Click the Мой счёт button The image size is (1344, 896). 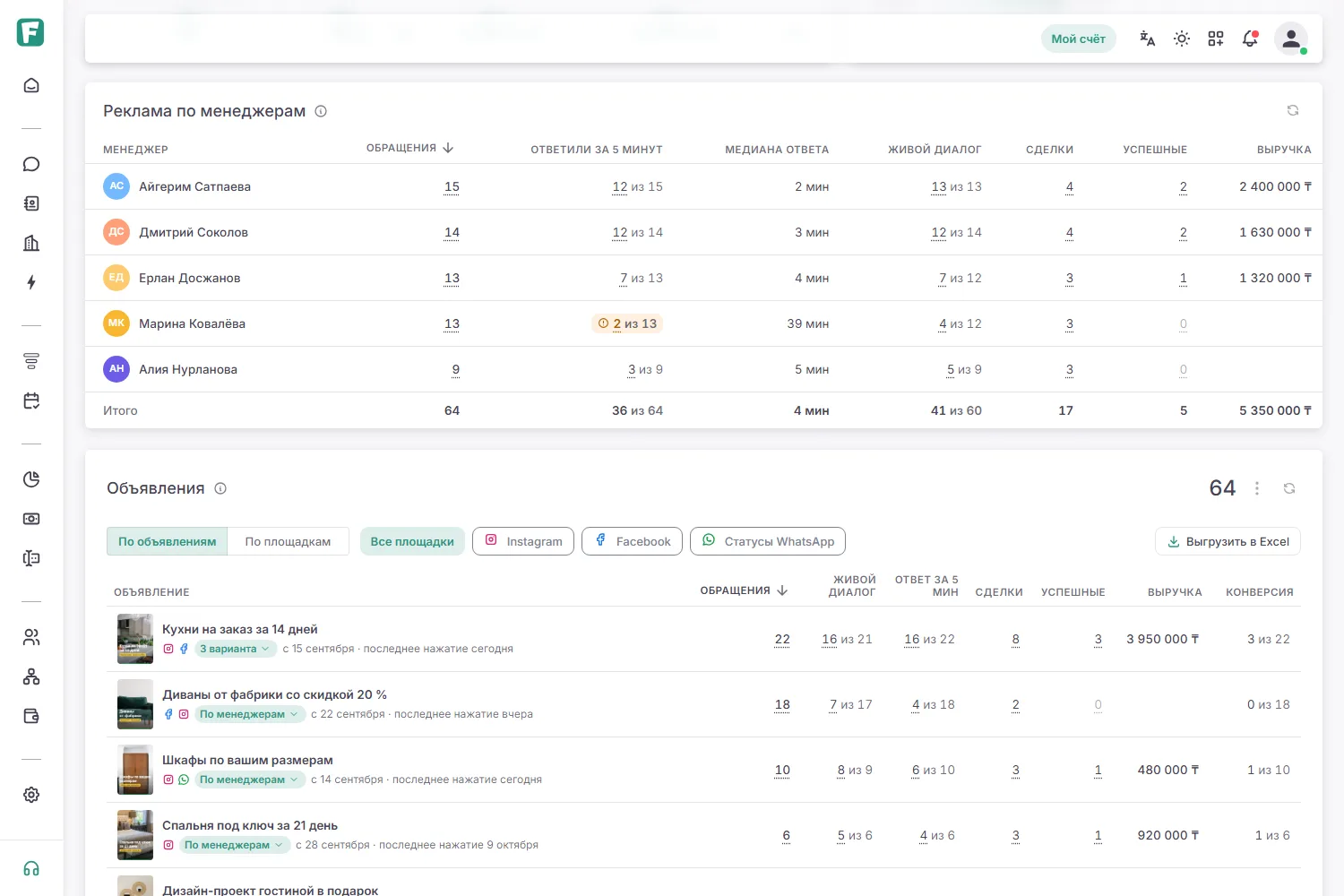(x=1078, y=39)
